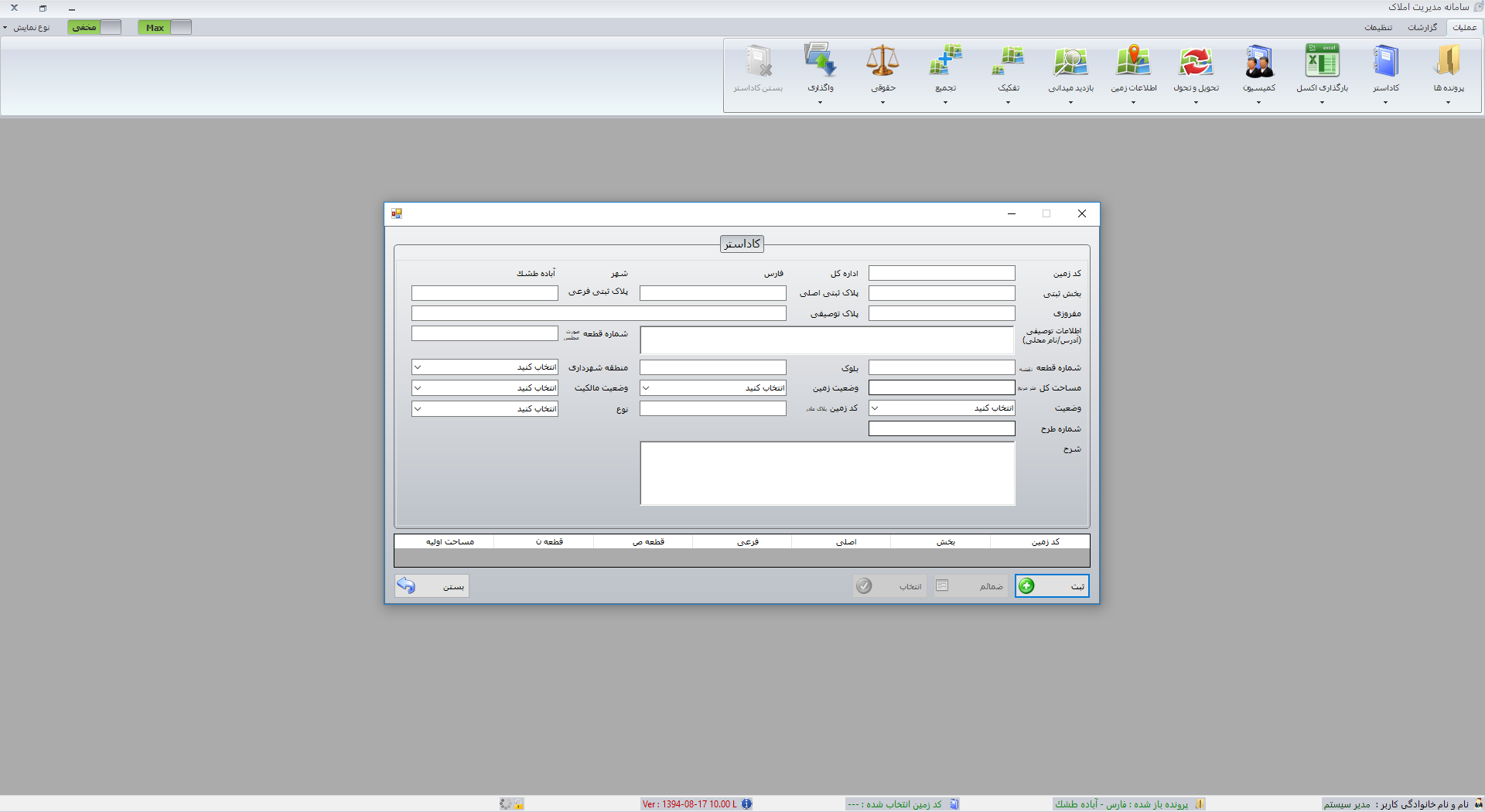1485x812 pixels.
Task: Click the بستن close button in dialog
Action: click(x=432, y=586)
